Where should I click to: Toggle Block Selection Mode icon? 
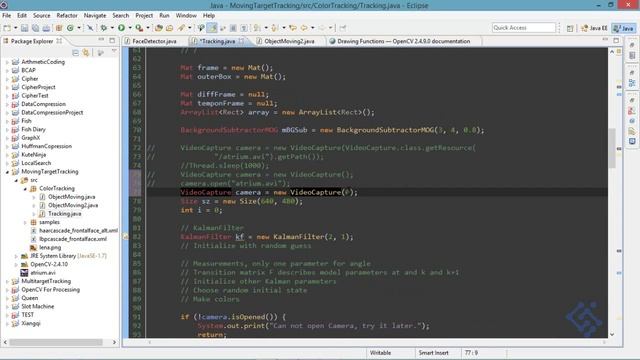click(233, 28)
